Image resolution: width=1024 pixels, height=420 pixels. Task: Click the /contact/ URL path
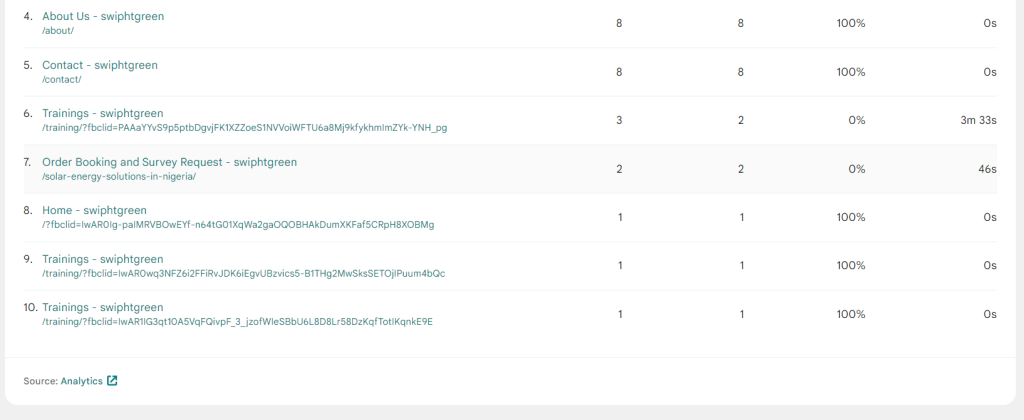(61, 79)
